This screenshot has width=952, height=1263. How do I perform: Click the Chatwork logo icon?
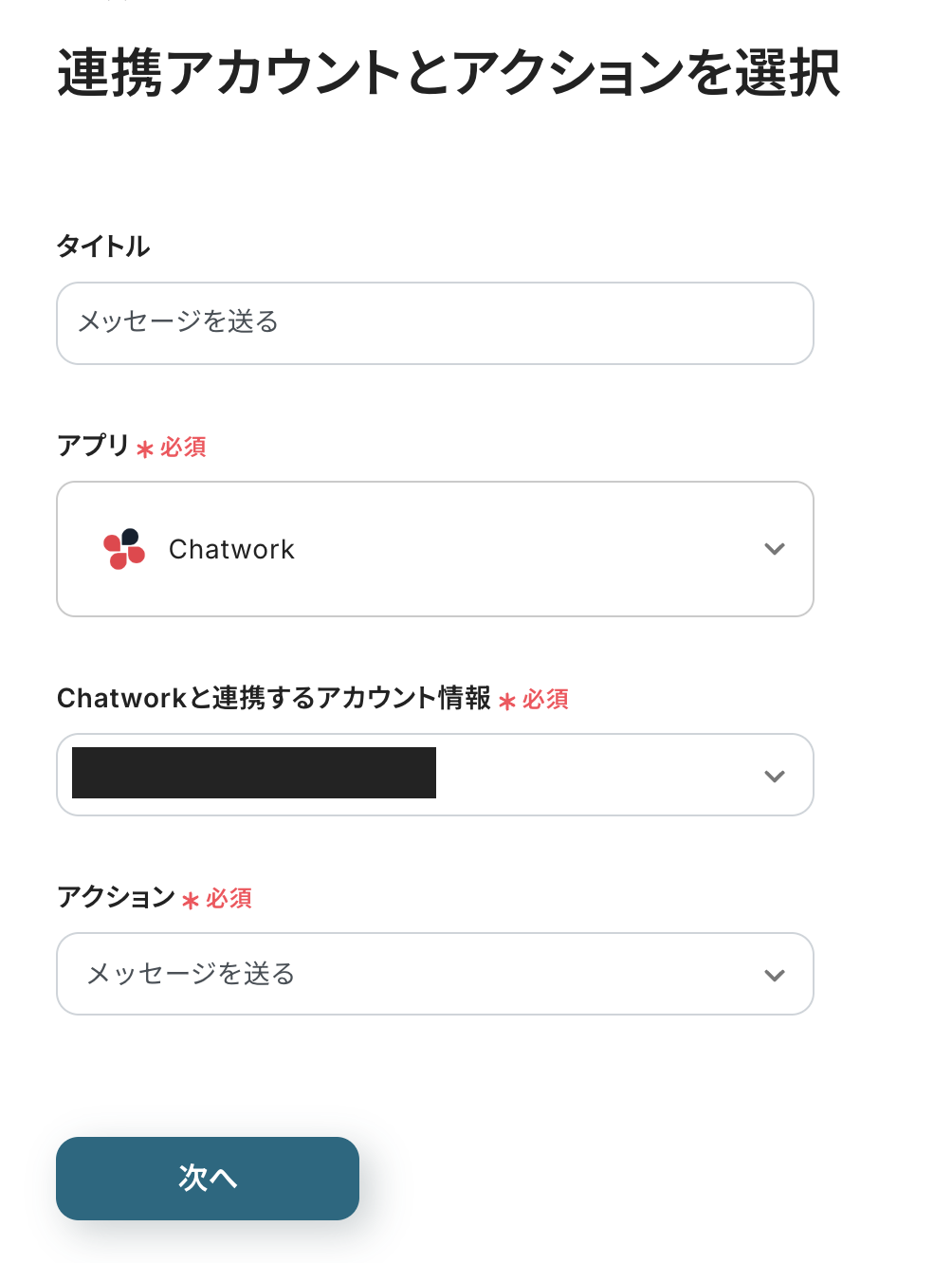124,549
